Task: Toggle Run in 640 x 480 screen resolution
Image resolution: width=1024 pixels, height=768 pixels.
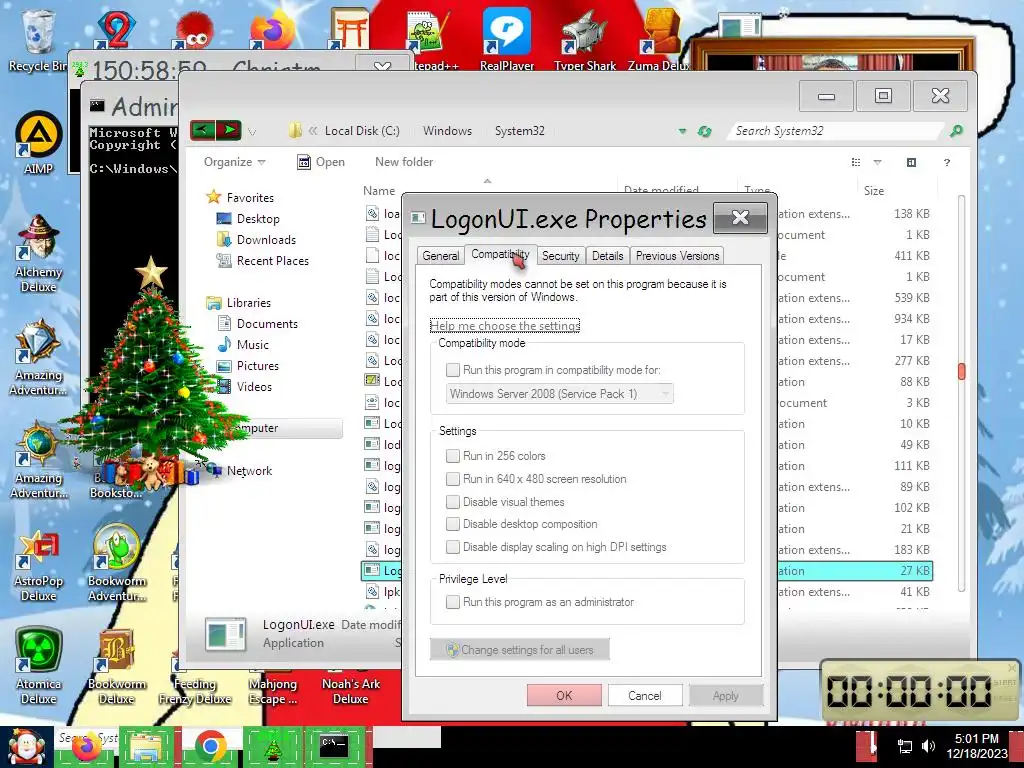Action: point(453,479)
